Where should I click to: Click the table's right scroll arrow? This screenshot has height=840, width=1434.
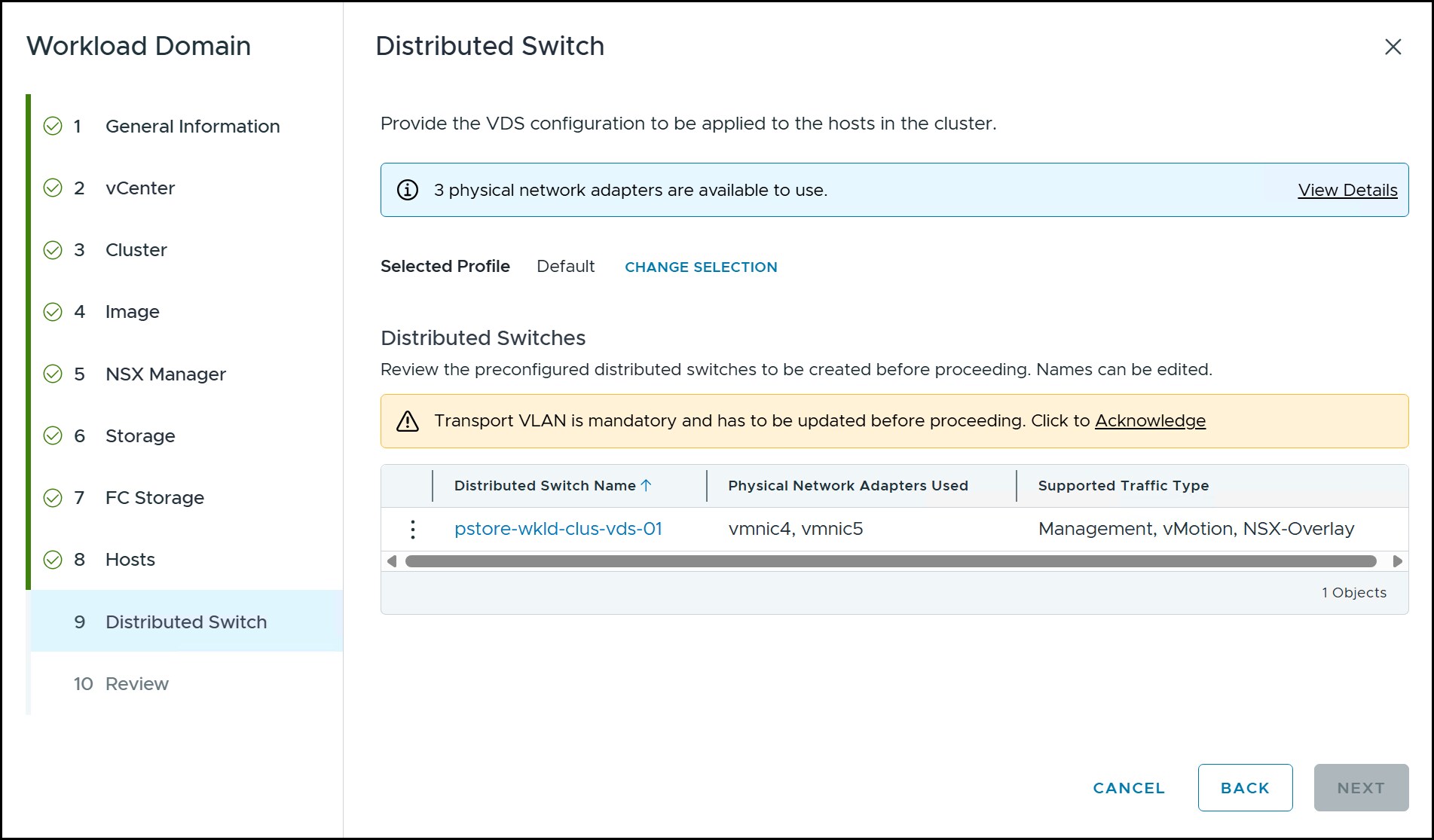tap(1397, 561)
